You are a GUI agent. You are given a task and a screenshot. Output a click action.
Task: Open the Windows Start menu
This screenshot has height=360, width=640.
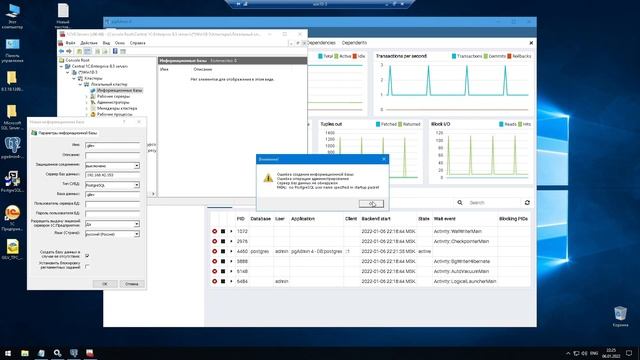(8, 353)
